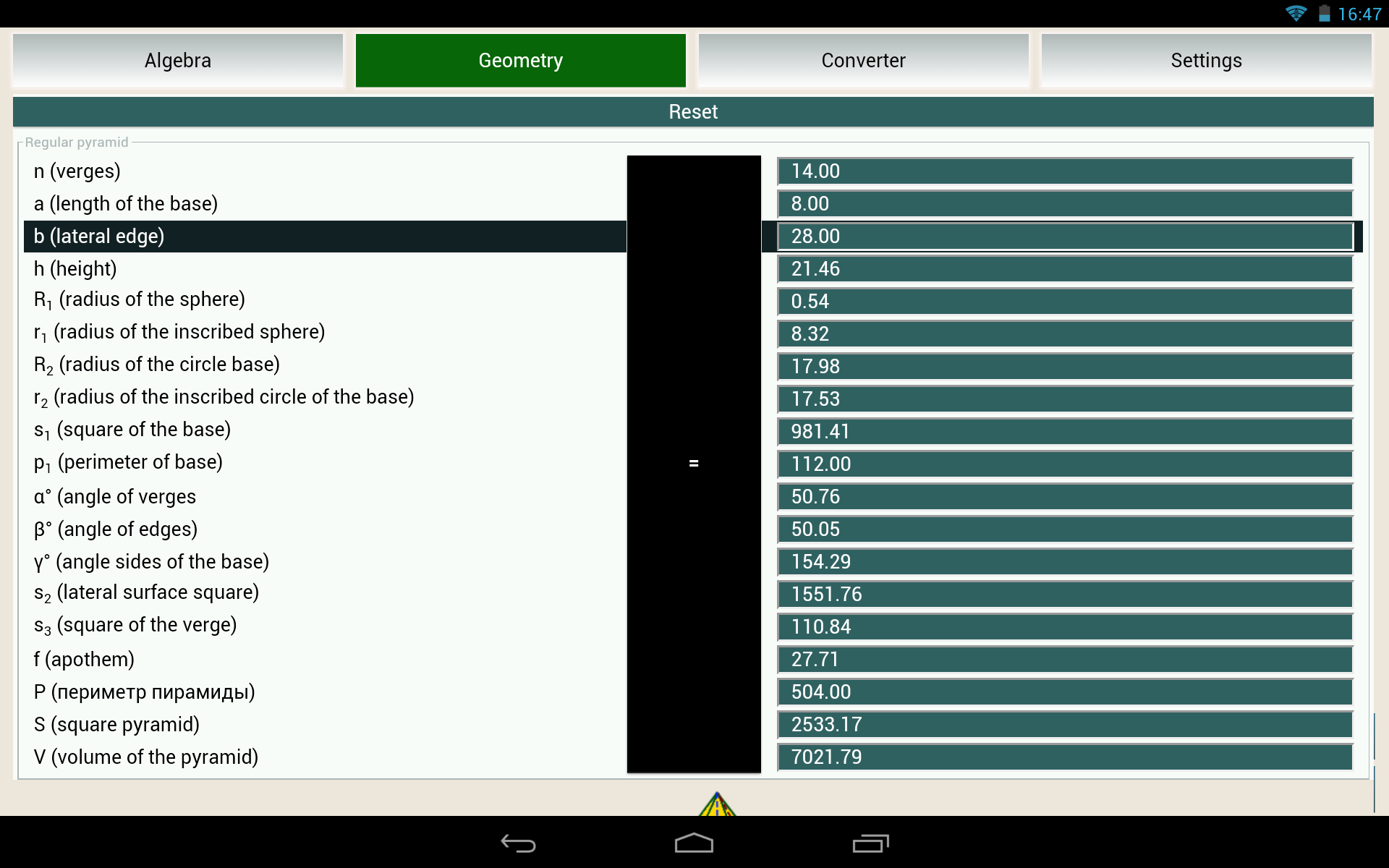Select the Geometry tab
The width and height of the screenshot is (1389, 868).
coord(520,61)
